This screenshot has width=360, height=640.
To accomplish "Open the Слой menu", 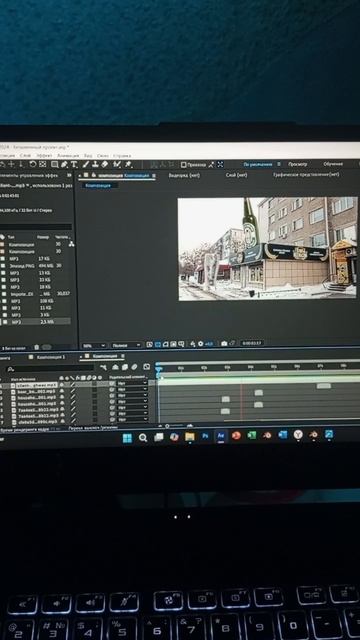I will pyautogui.click(x=25, y=156).
